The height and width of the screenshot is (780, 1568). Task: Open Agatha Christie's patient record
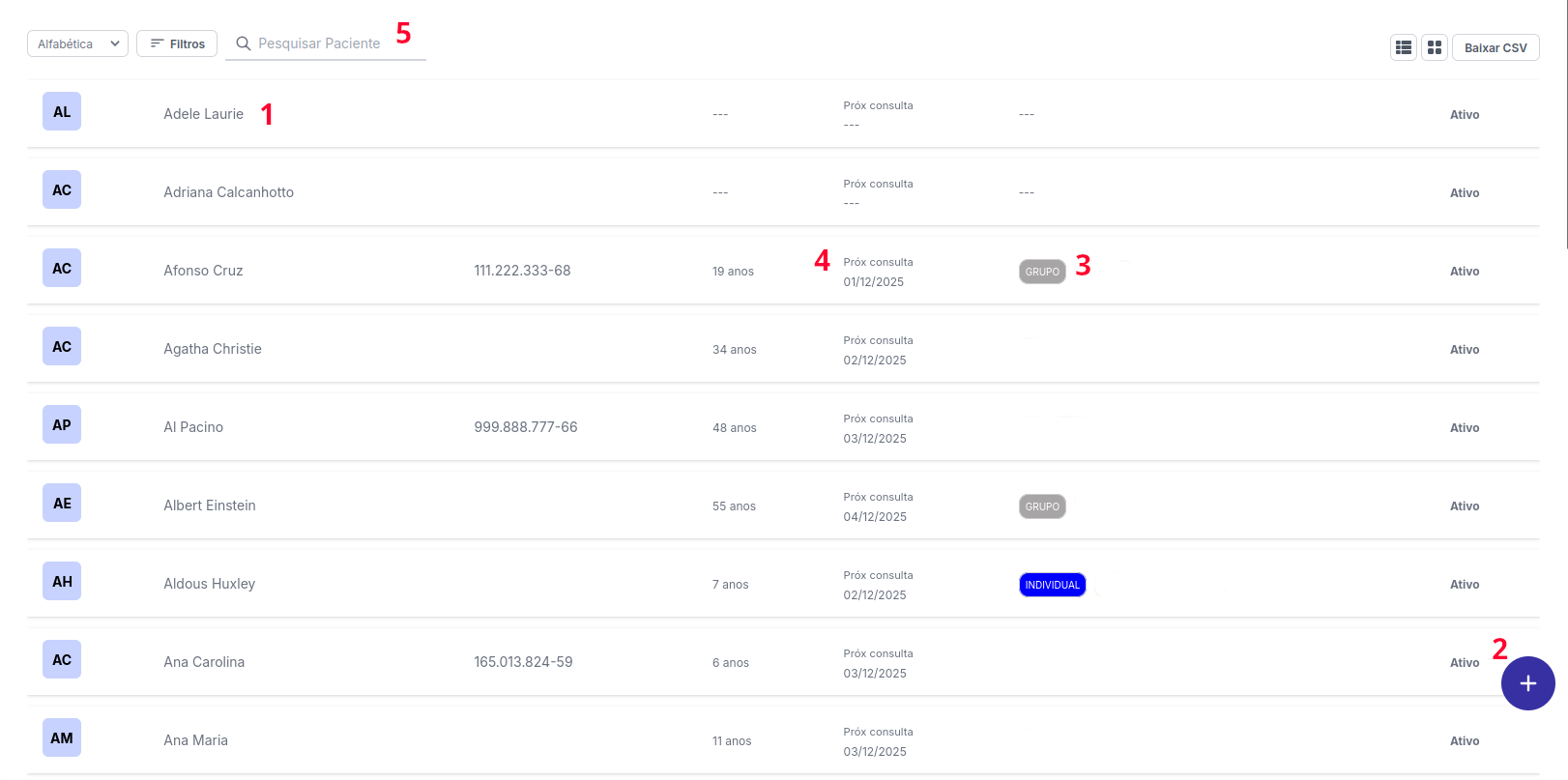213,349
